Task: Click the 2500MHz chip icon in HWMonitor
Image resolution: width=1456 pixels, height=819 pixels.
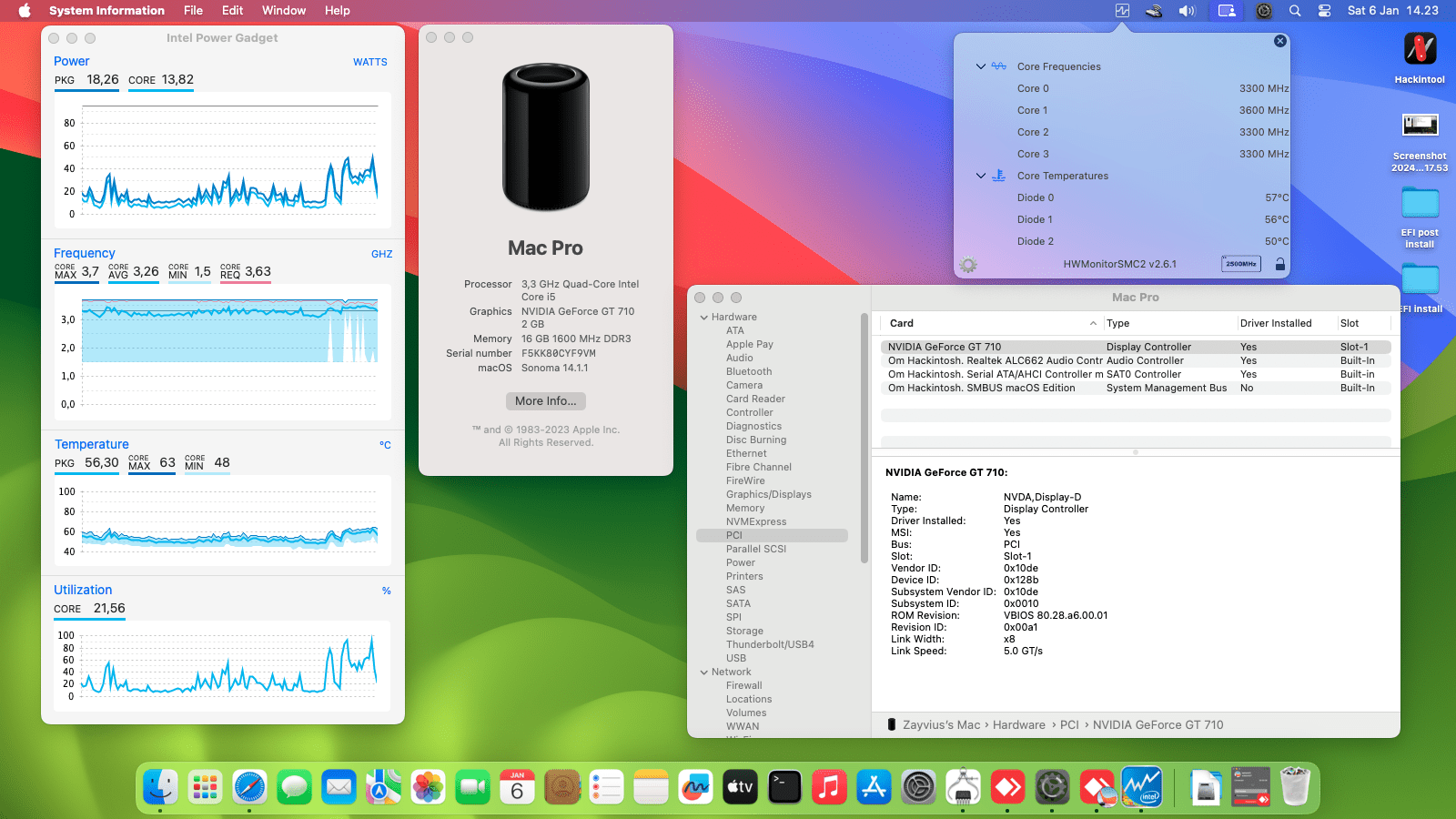Action: coord(1240,264)
